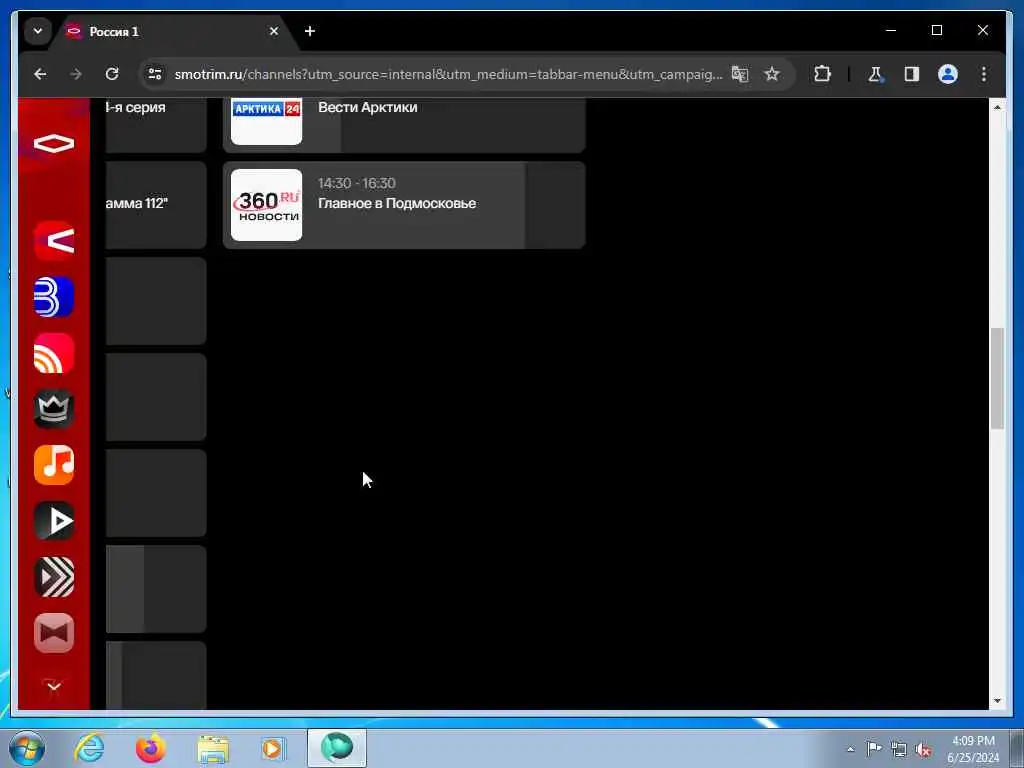The width and height of the screenshot is (1024, 768).
Task: Click the page scrollbar down arrow
Action: coord(997,701)
